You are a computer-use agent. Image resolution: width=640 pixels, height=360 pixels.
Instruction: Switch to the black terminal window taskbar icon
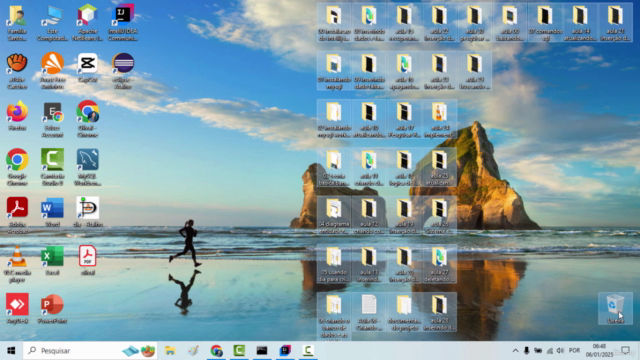click(x=262, y=351)
